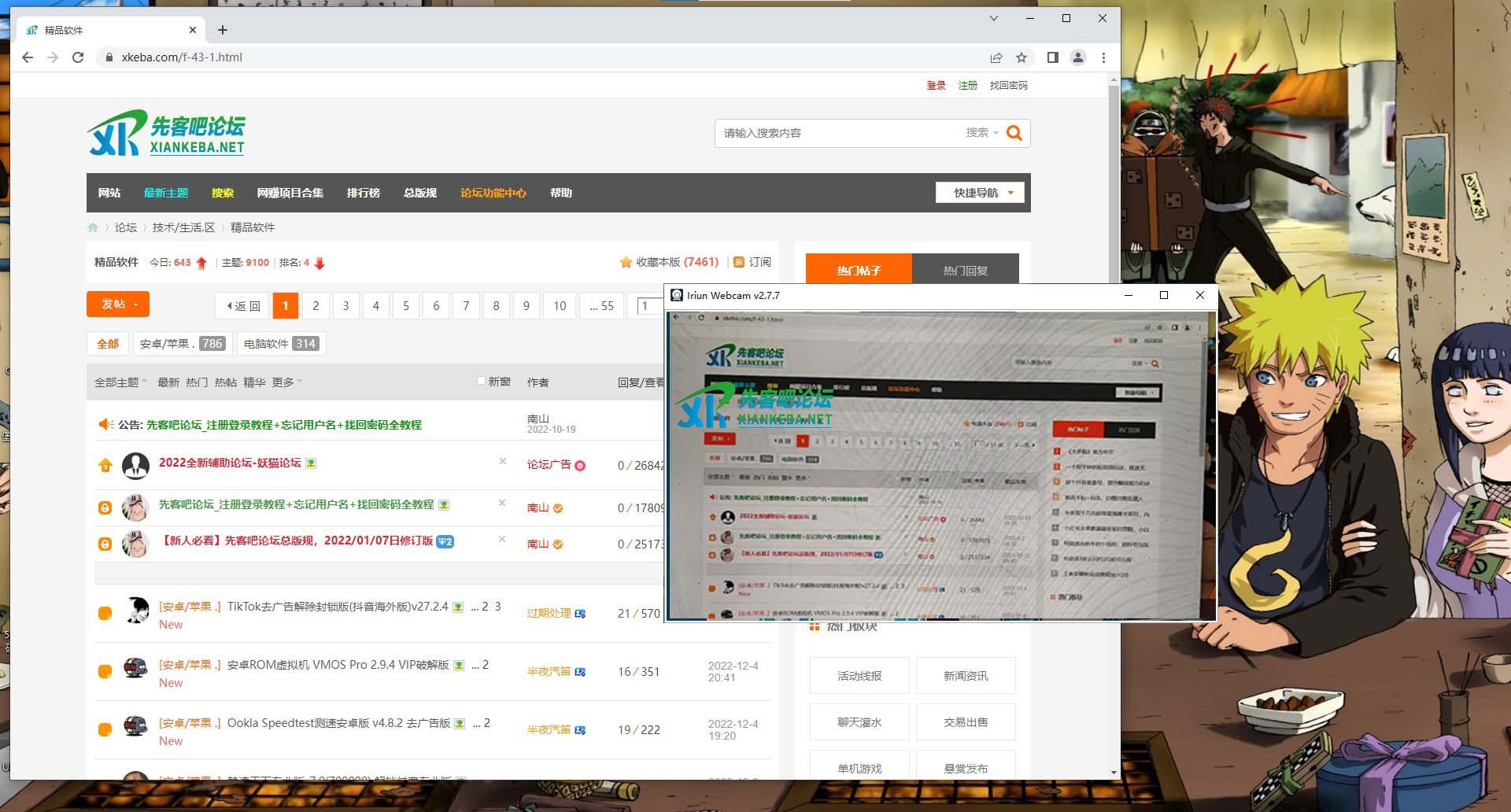Bookmark this page with the star icon
The image size is (1511, 812).
point(1021,57)
